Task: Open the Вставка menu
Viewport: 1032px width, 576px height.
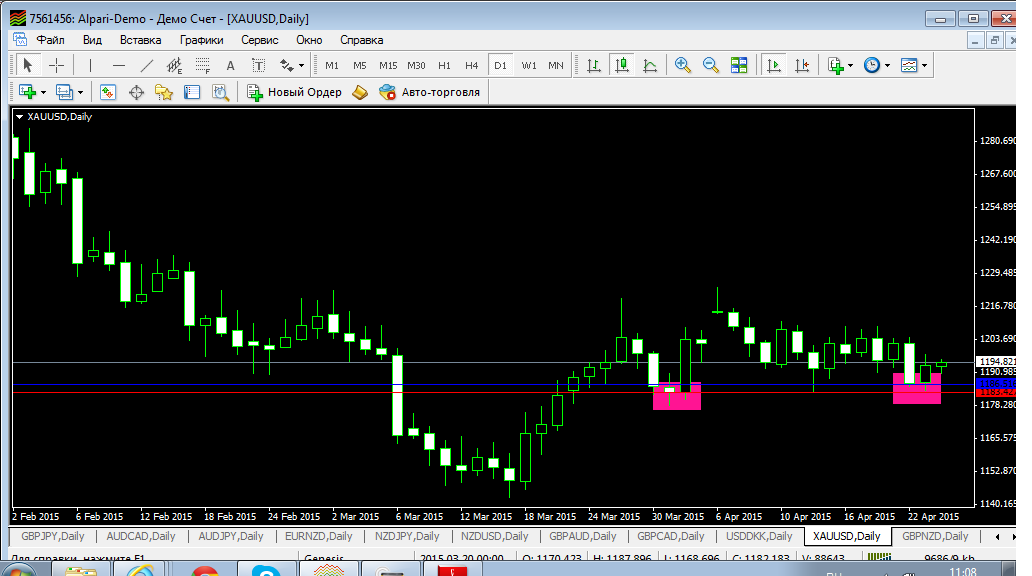Action: pos(140,39)
